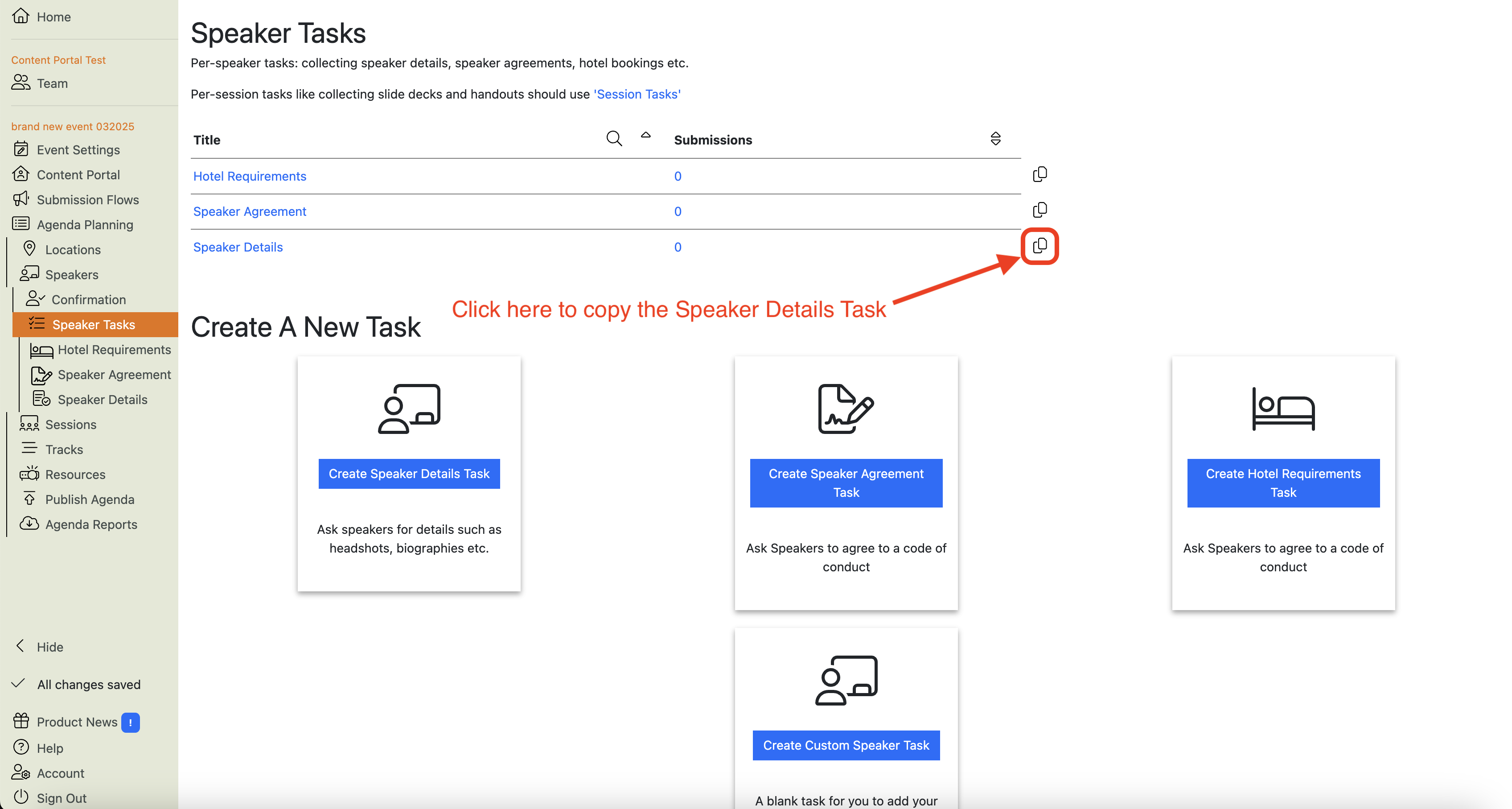Click the speaker icon on Speaker Details card
1512x809 pixels.
pos(409,409)
